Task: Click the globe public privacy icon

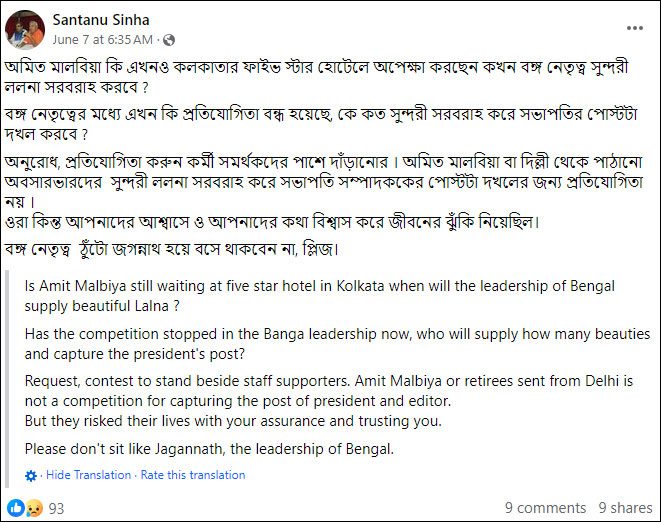Action: 167,40
